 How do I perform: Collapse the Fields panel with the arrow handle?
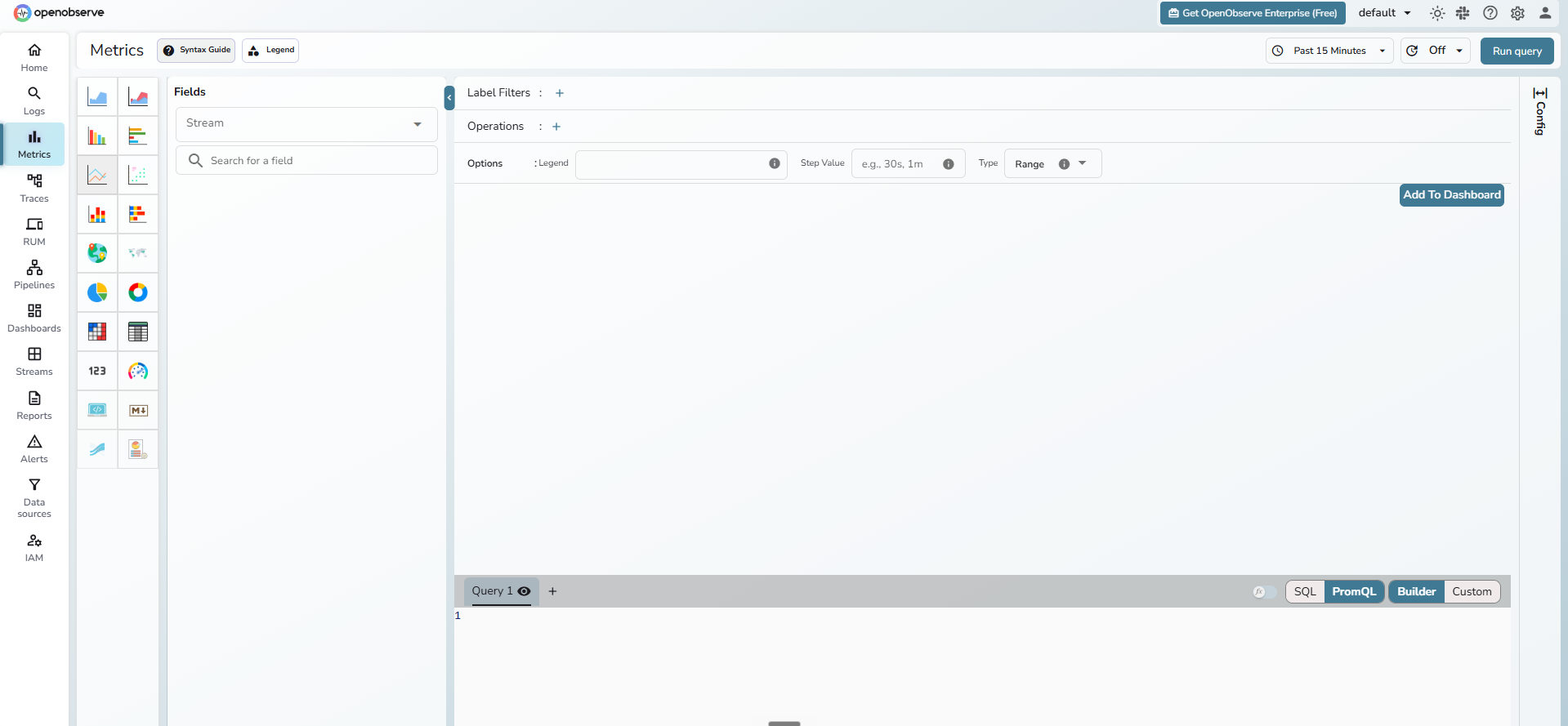449,97
